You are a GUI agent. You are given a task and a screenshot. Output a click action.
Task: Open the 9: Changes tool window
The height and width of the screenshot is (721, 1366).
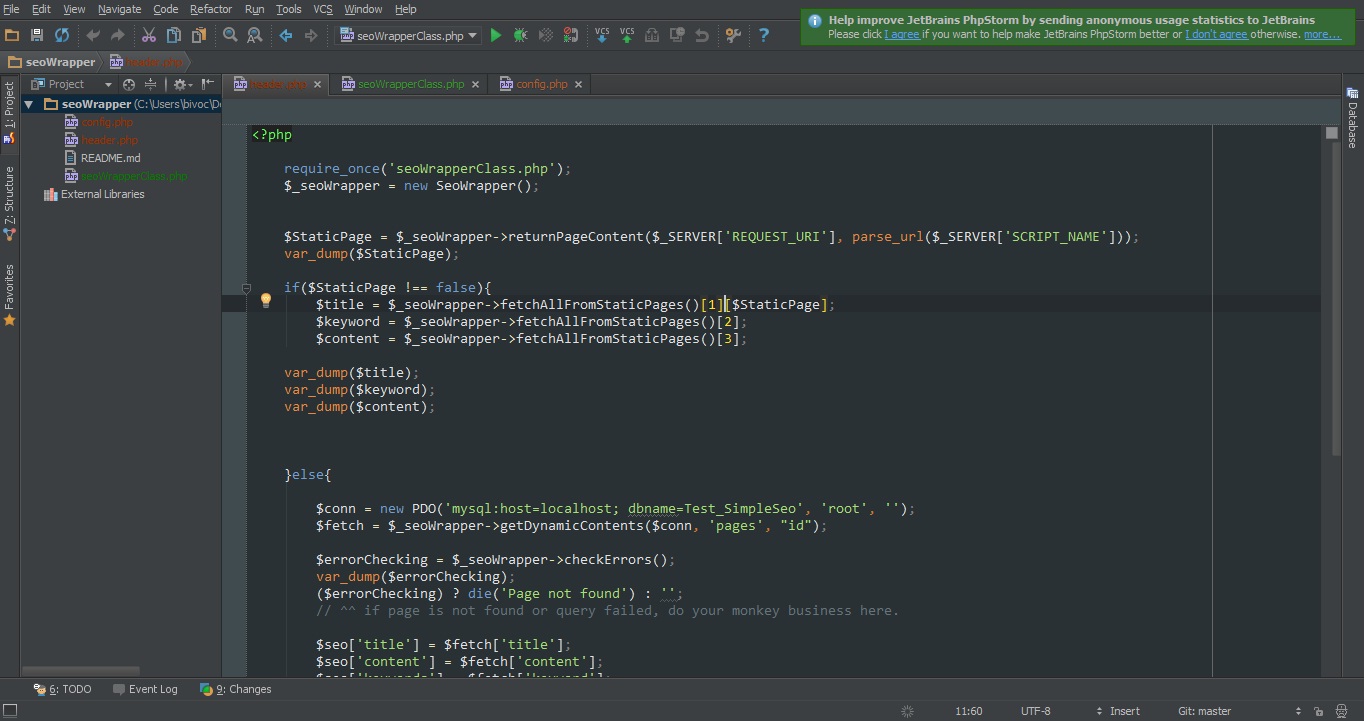click(236, 689)
